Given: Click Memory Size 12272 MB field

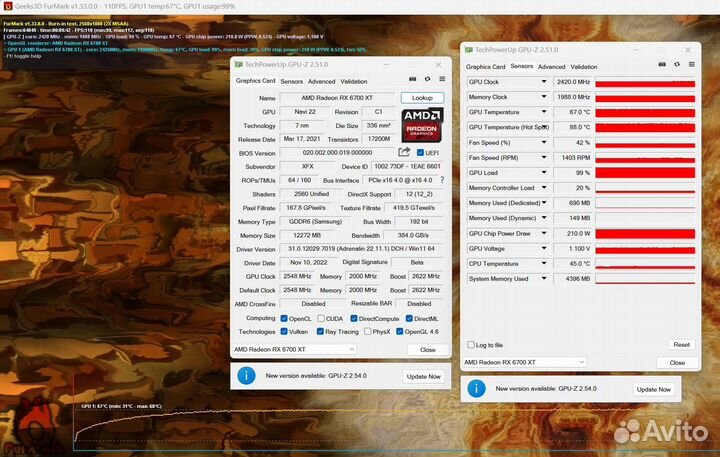Looking at the screenshot, I should click(307, 235).
